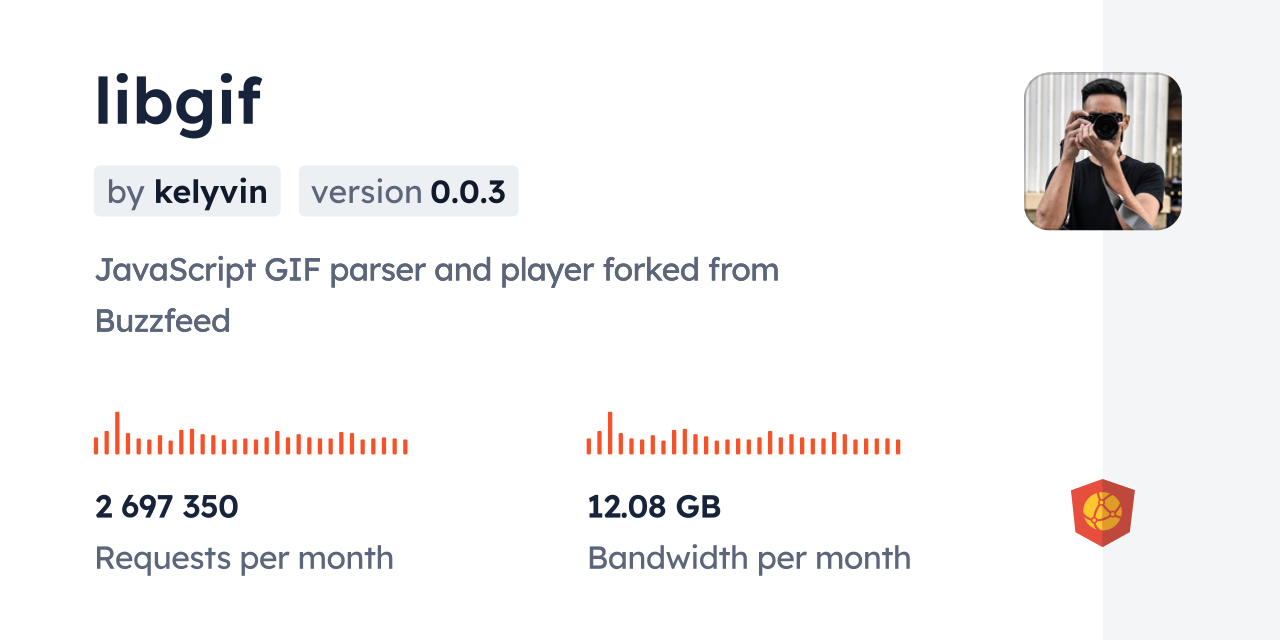Click the "2 697 350" requests count

166,507
